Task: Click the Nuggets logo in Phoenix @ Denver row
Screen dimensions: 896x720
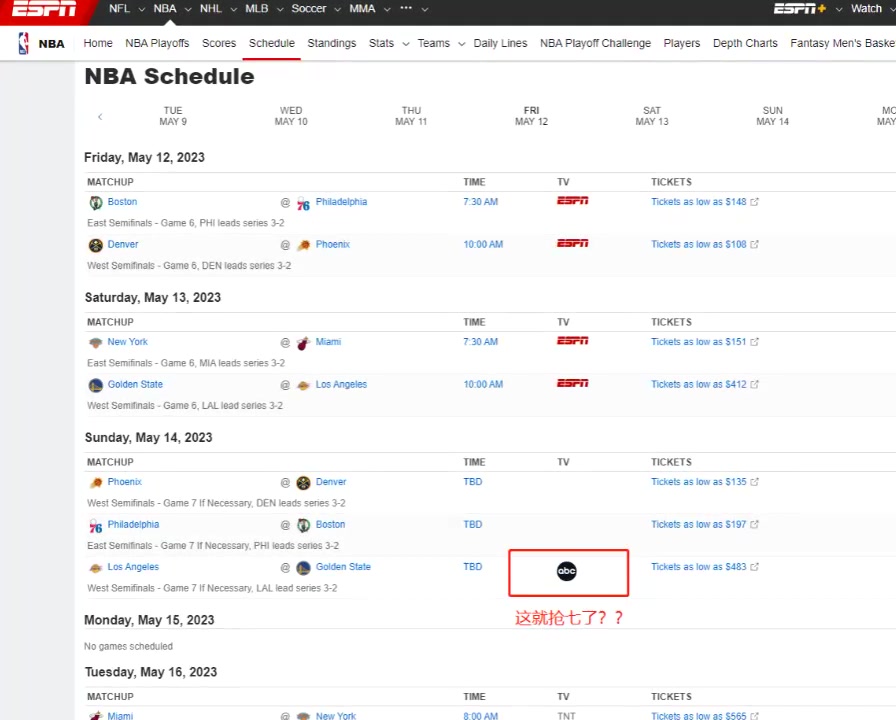Action: pos(303,483)
